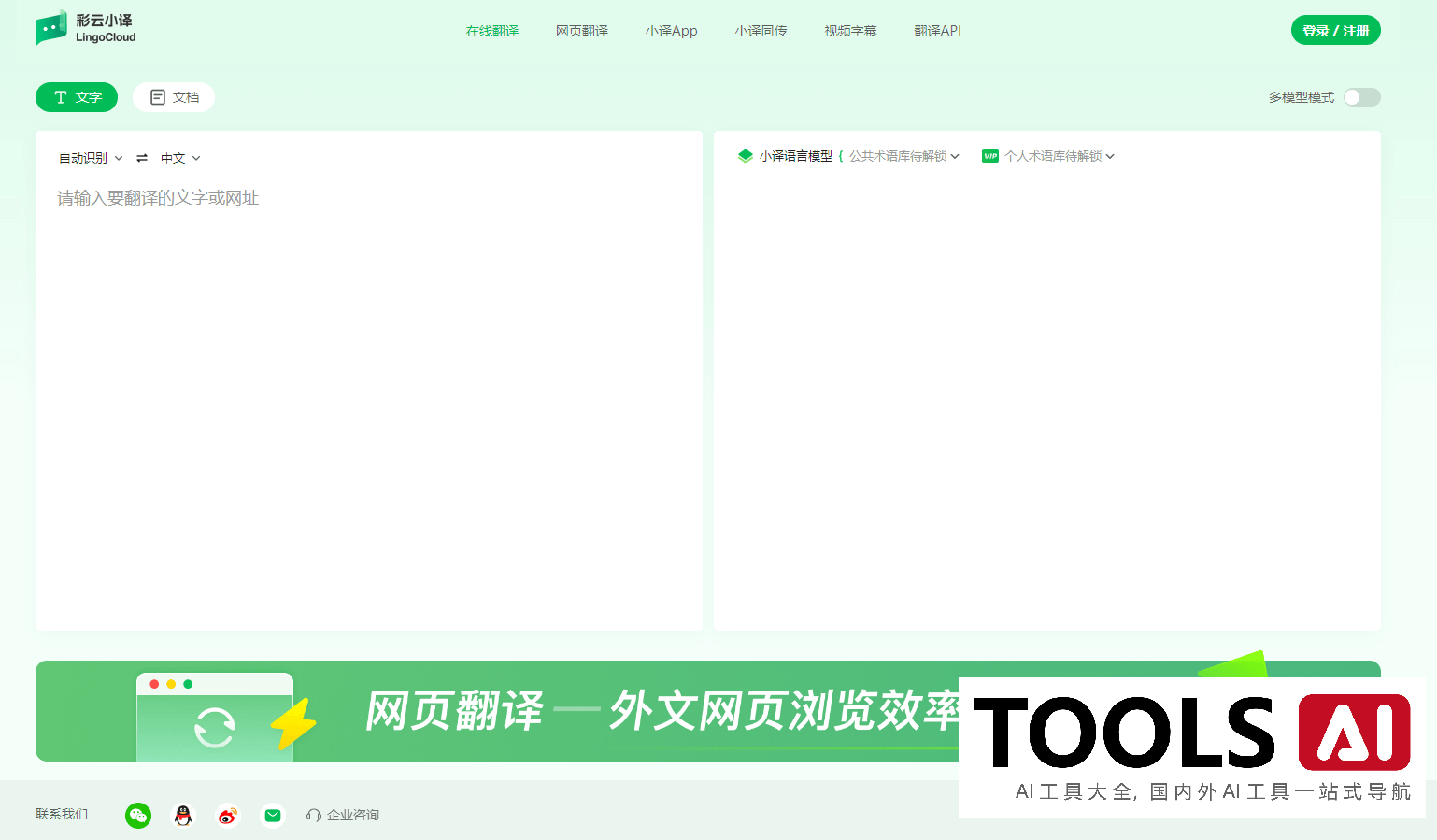The width and height of the screenshot is (1437, 840).
Task: Click the VIP badge beside 个人术语库
Action: 990,156
